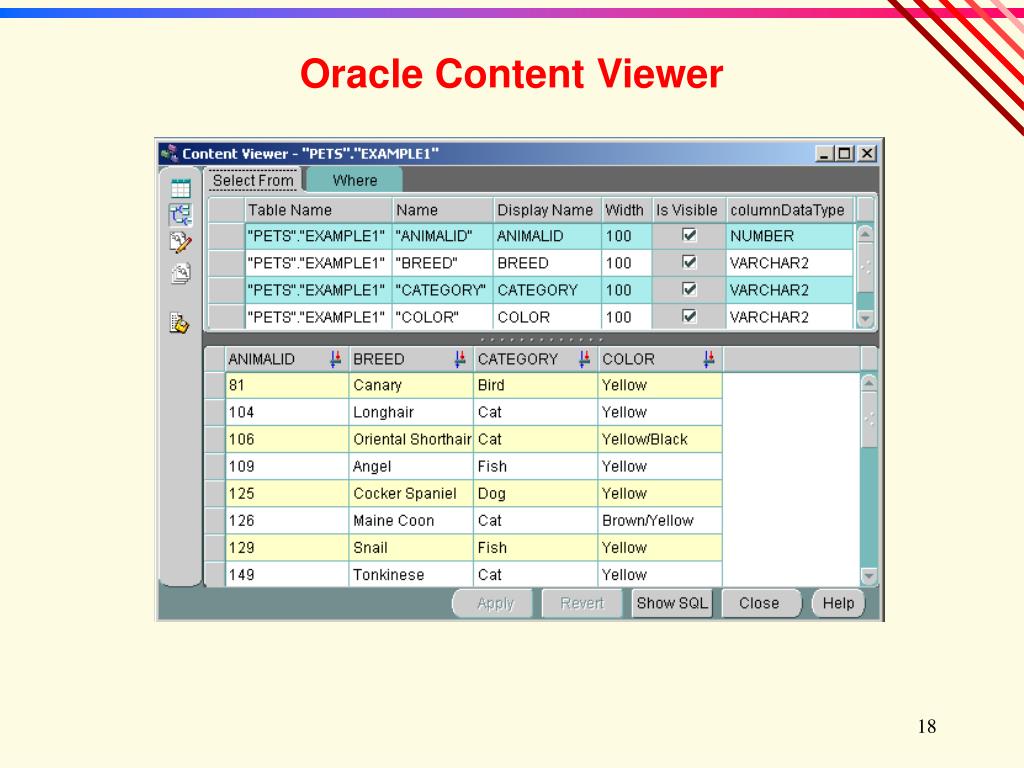Click sort icon on COLOR column header
The image size is (1024, 768).
tap(709, 359)
